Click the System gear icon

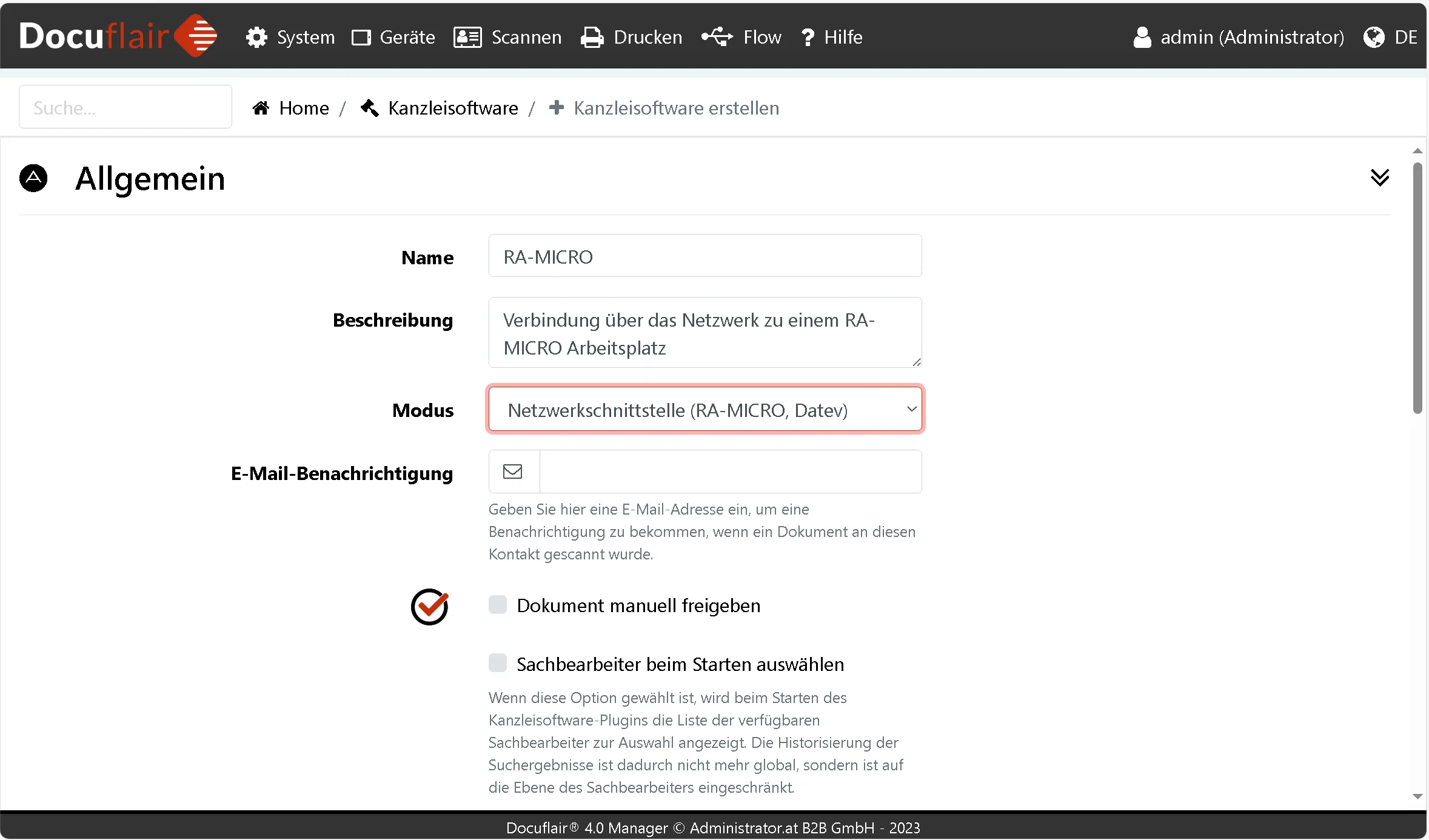point(256,37)
